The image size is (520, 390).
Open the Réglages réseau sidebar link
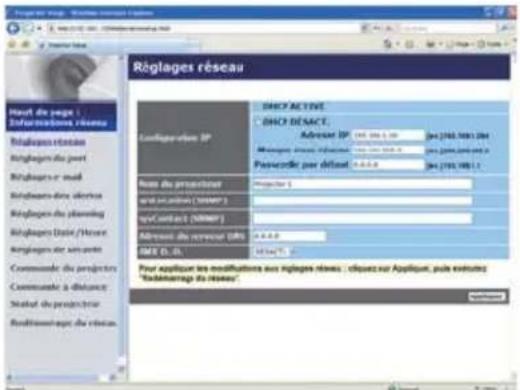coord(48,142)
